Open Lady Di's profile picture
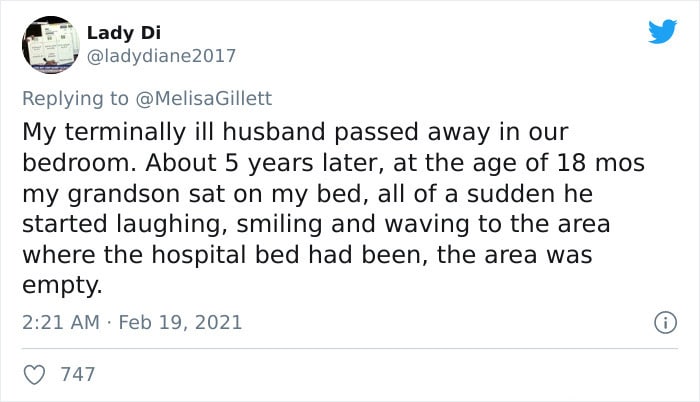The image size is (700, 402). pyautogui.click(x=51, y=45)
